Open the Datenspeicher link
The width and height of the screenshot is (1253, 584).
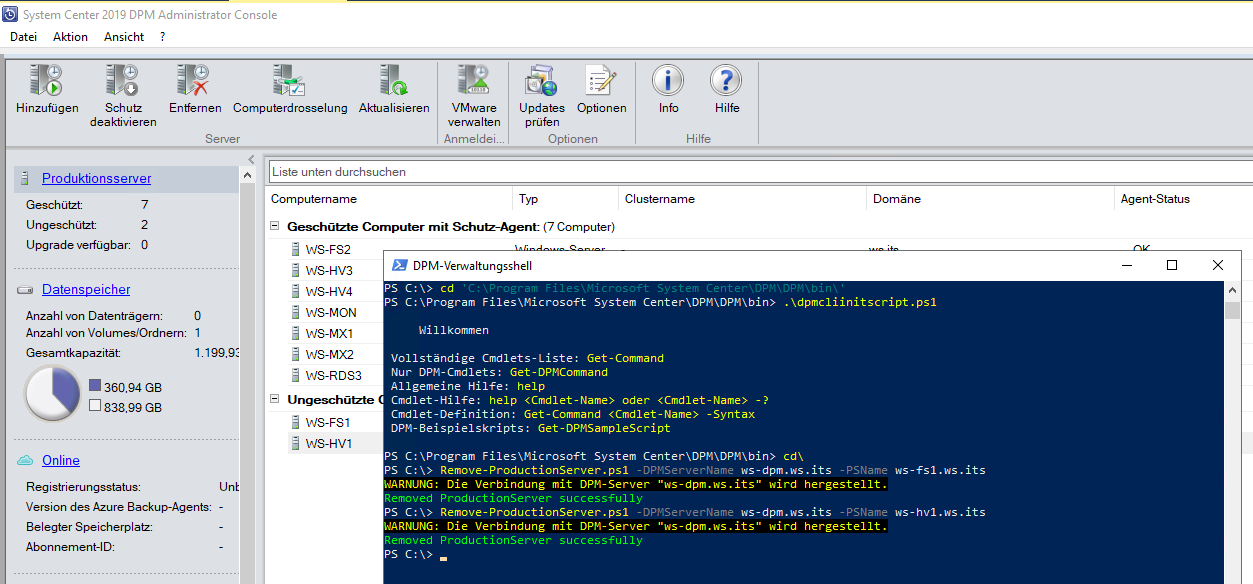click(86, 290)
